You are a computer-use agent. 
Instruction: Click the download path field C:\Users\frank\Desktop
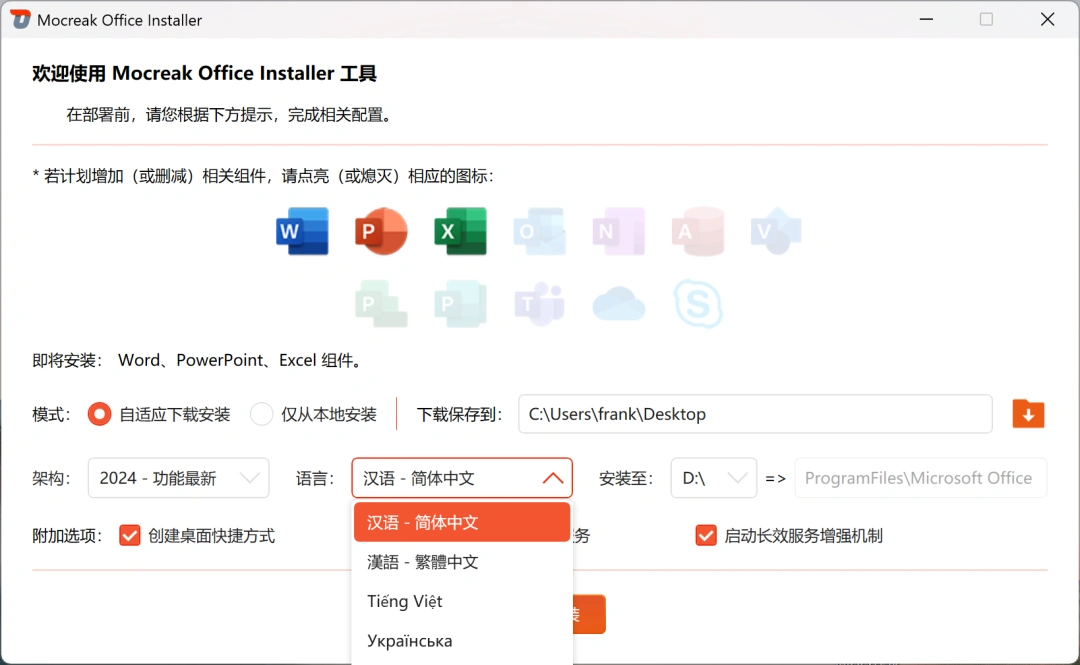pyautogui.click(x=755, y=414)
